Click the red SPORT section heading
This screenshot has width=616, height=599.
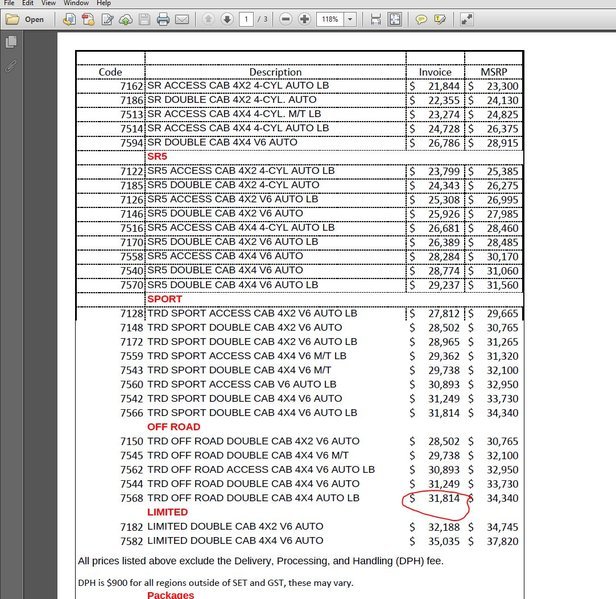165,299
